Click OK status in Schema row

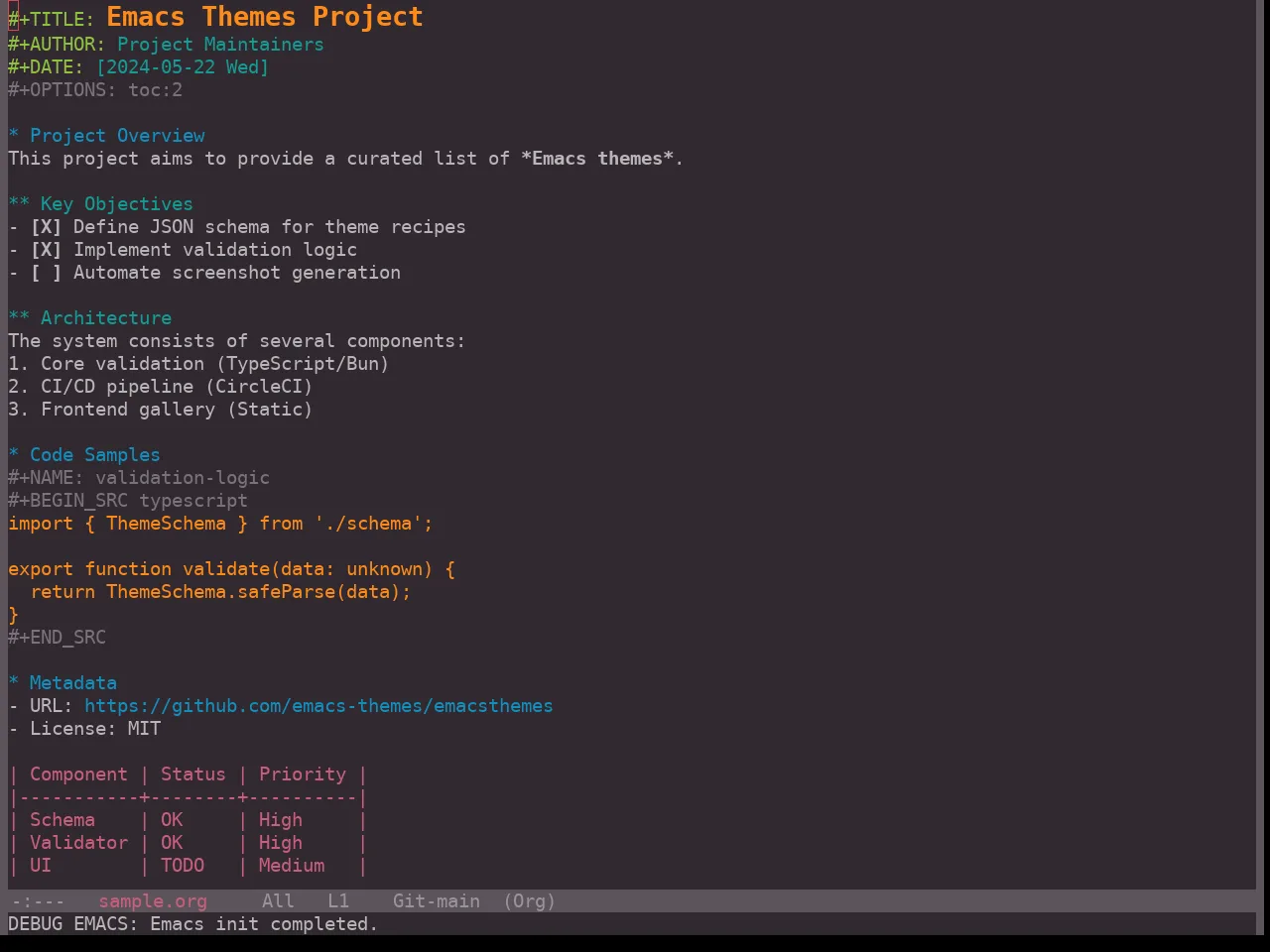(172, 820)
